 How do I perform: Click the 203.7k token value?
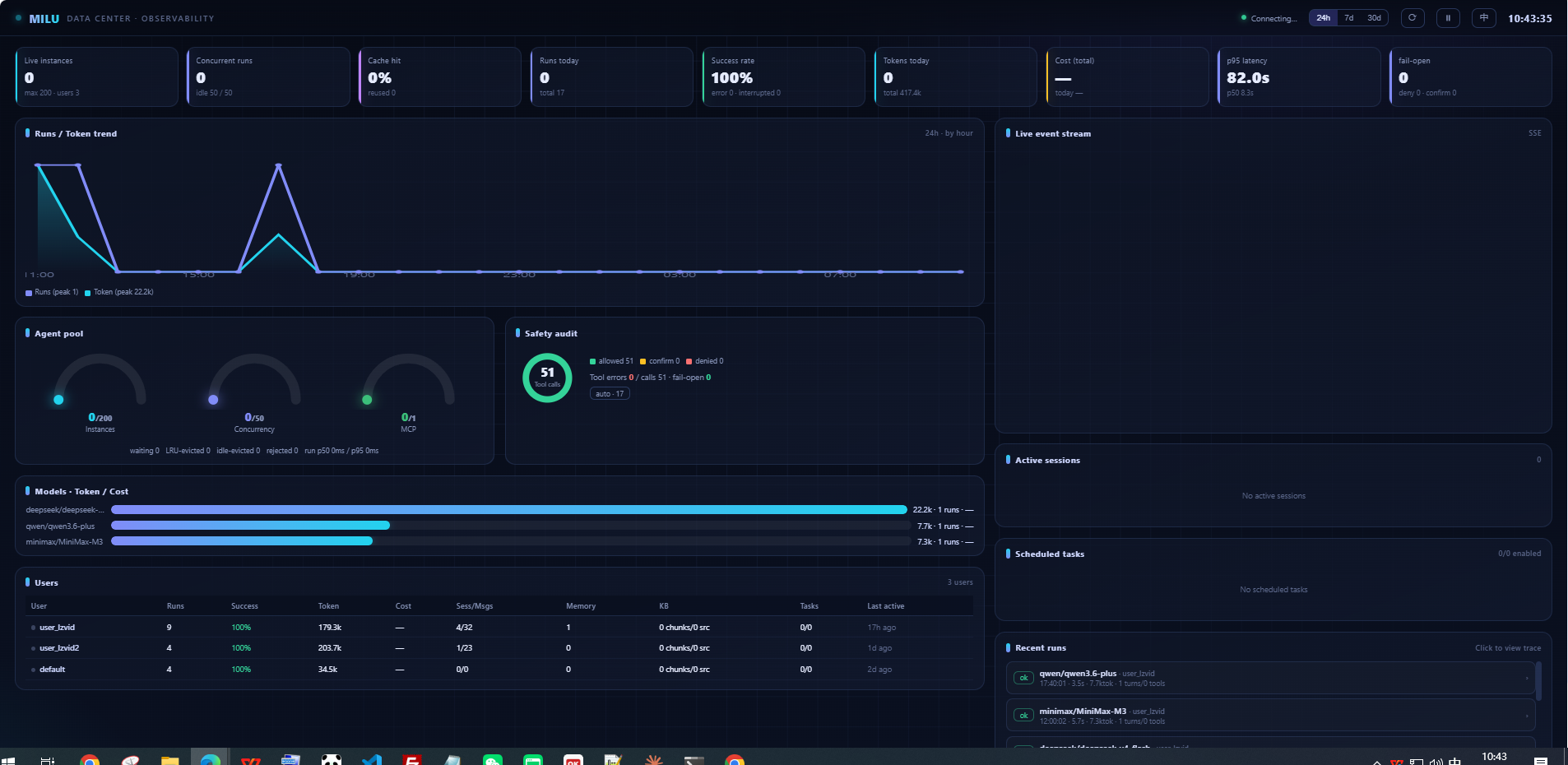331,648
